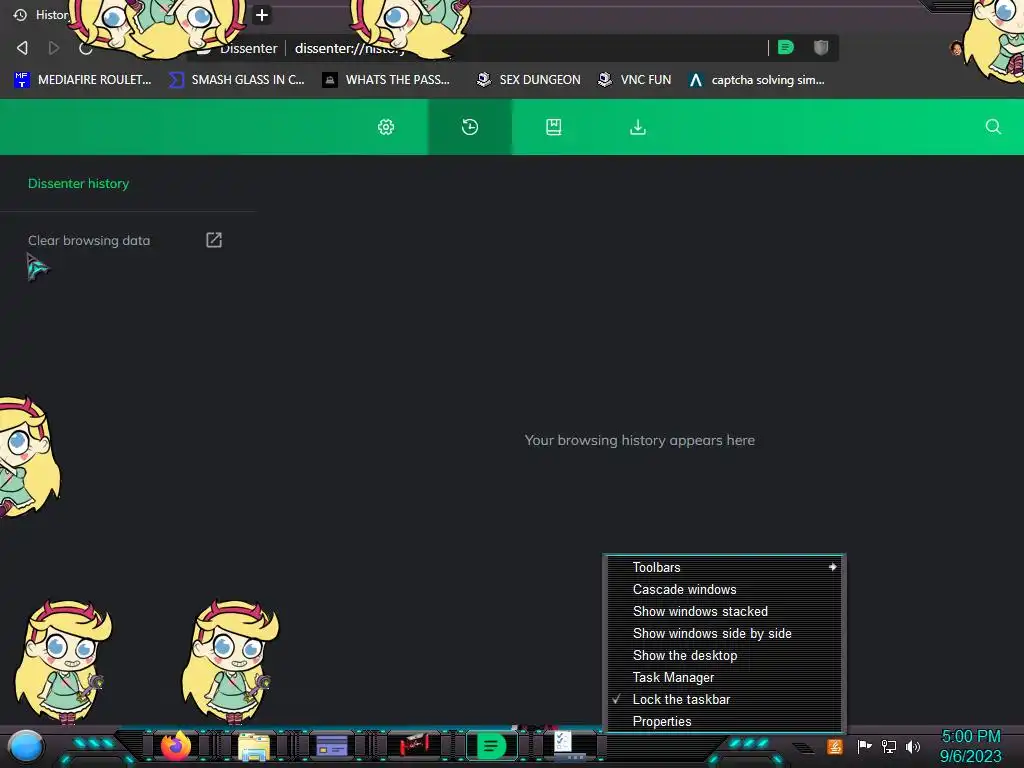Screen dimensions: 1024x768
Task: Click the orange Java tray icon
Action: pyautogui.click(x=835, y=746)
